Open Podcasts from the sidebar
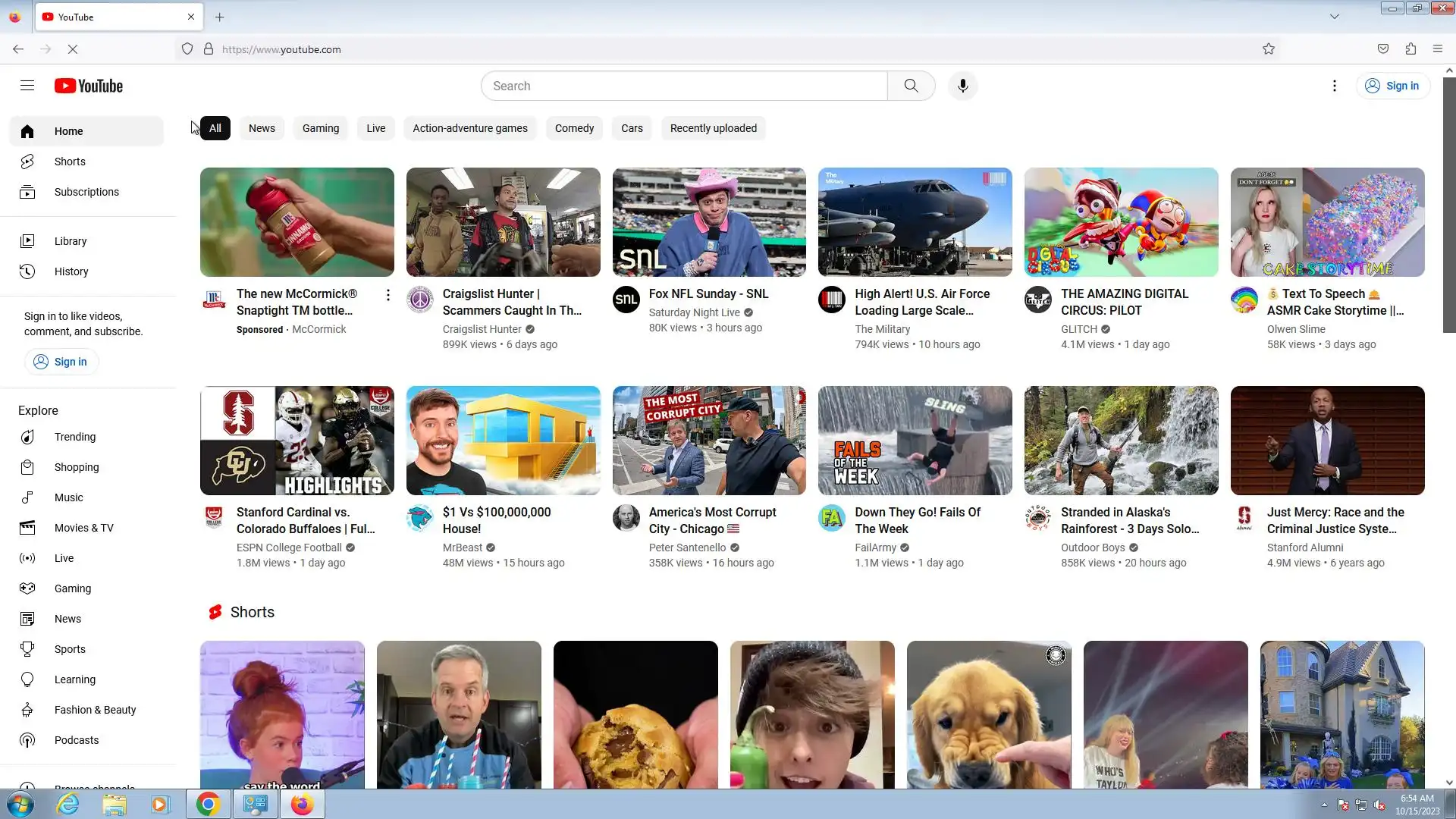Screen dimensions: 1456x819 pyautogui.click(x=76, y=740)
